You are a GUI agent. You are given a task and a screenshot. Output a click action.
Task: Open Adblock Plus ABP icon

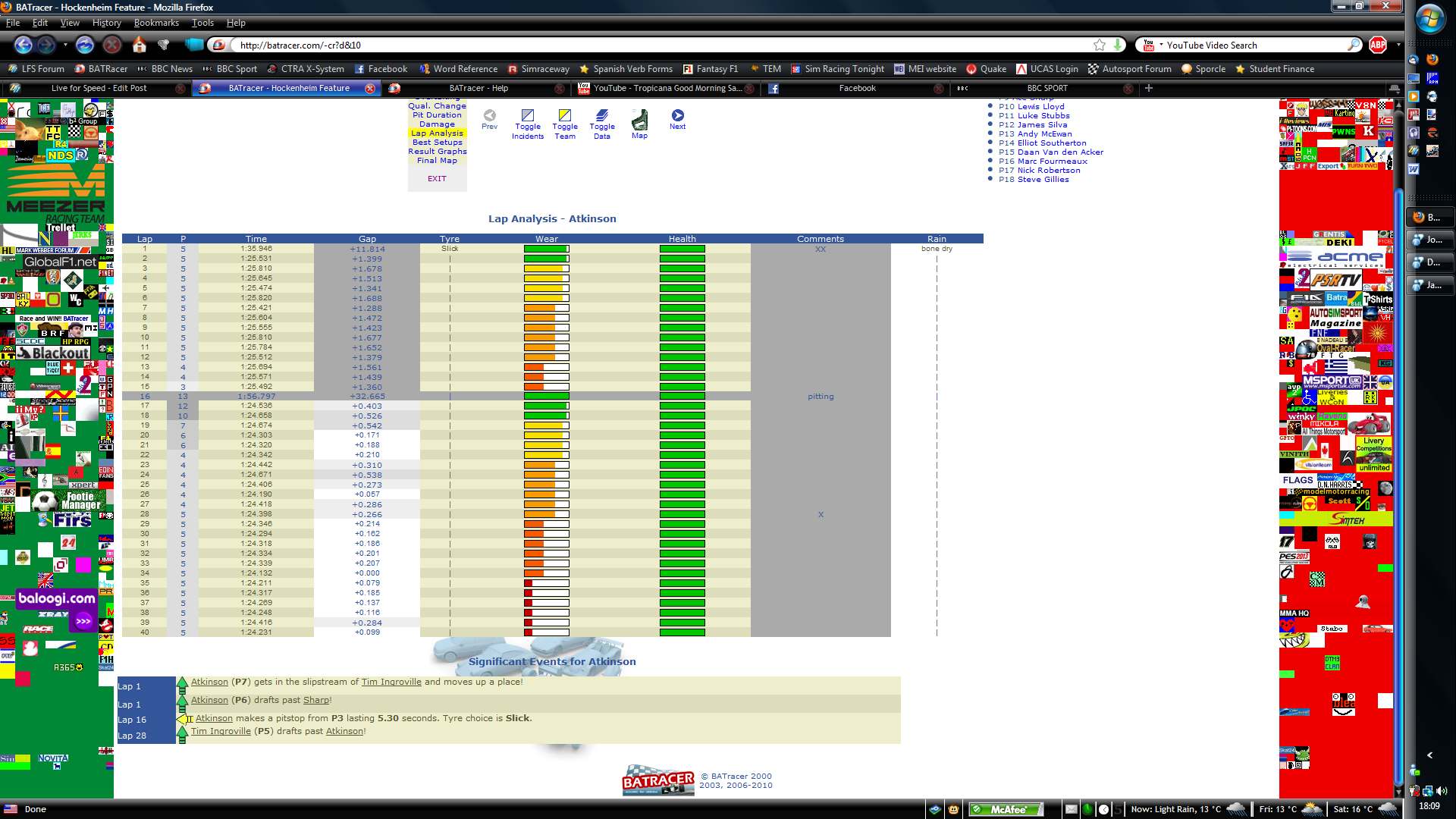[x=1377, y=45]
